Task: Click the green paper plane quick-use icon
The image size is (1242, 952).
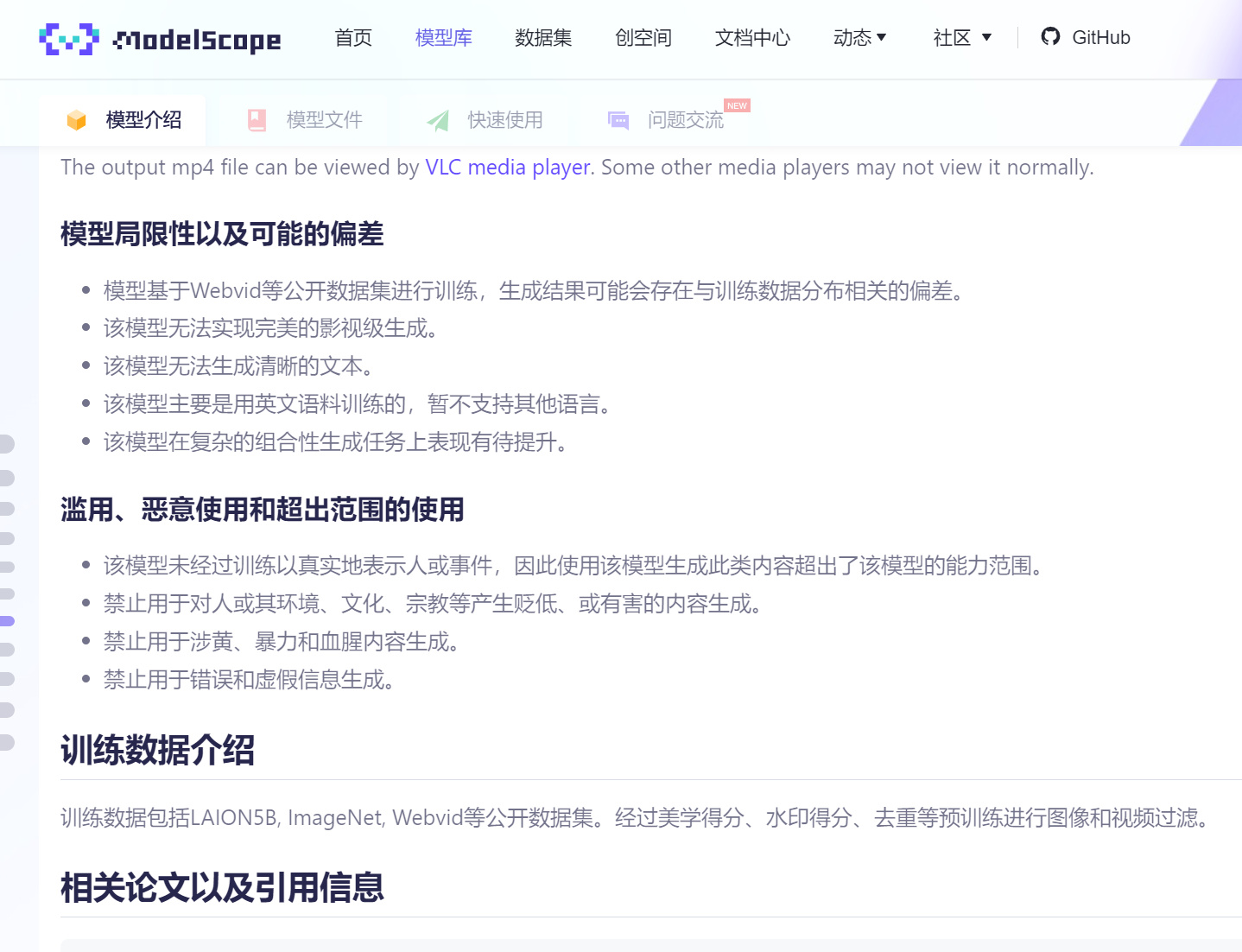Action: coord(438,120)
